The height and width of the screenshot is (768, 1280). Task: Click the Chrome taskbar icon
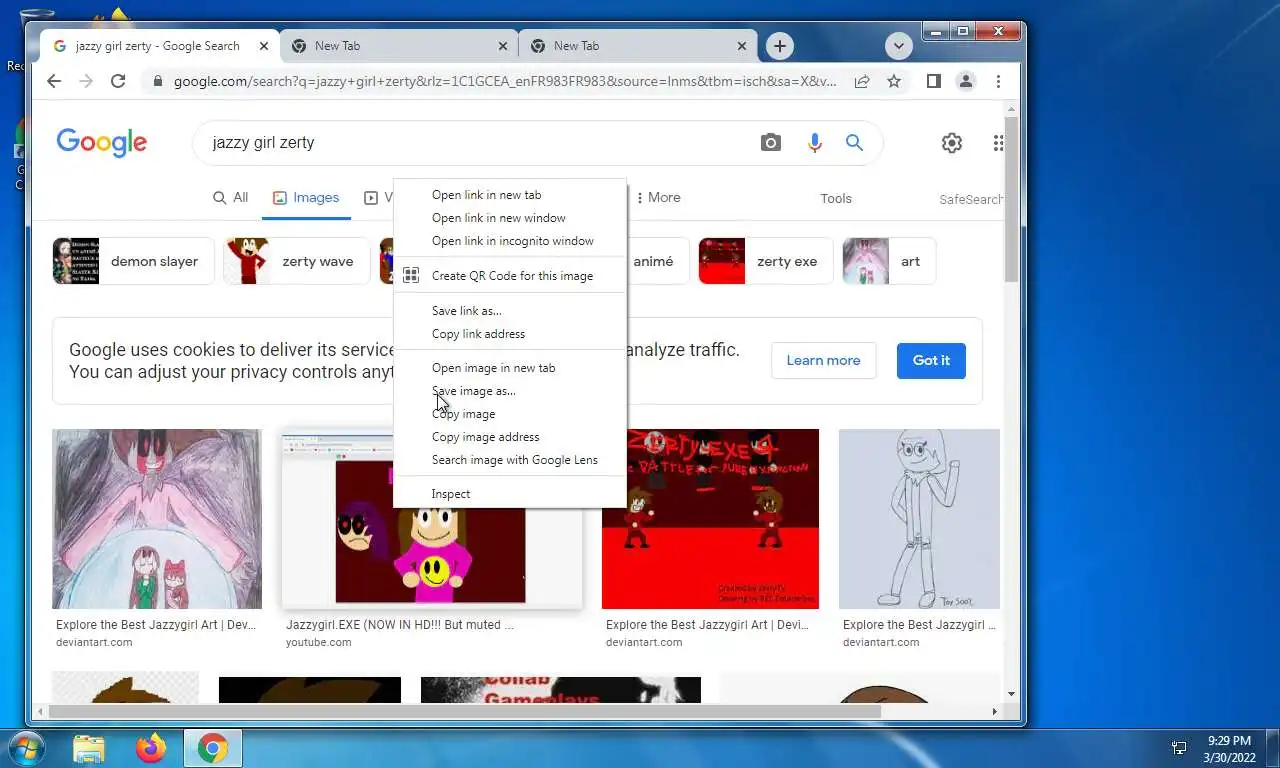212,748
